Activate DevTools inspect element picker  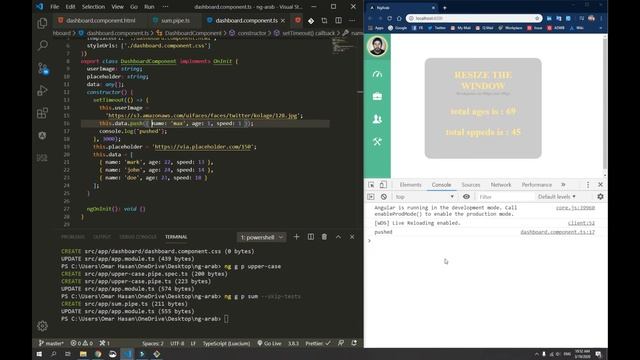(371, 185)
